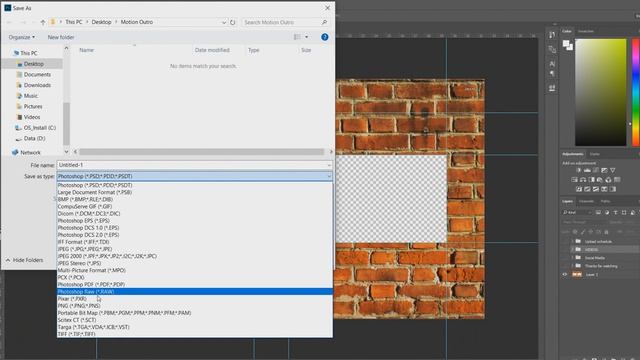The width and height of the screenshot is (640, 360).
Task: Toggle visibility of Layer 1
Action: pyautogui.click(x=565, y=275)
